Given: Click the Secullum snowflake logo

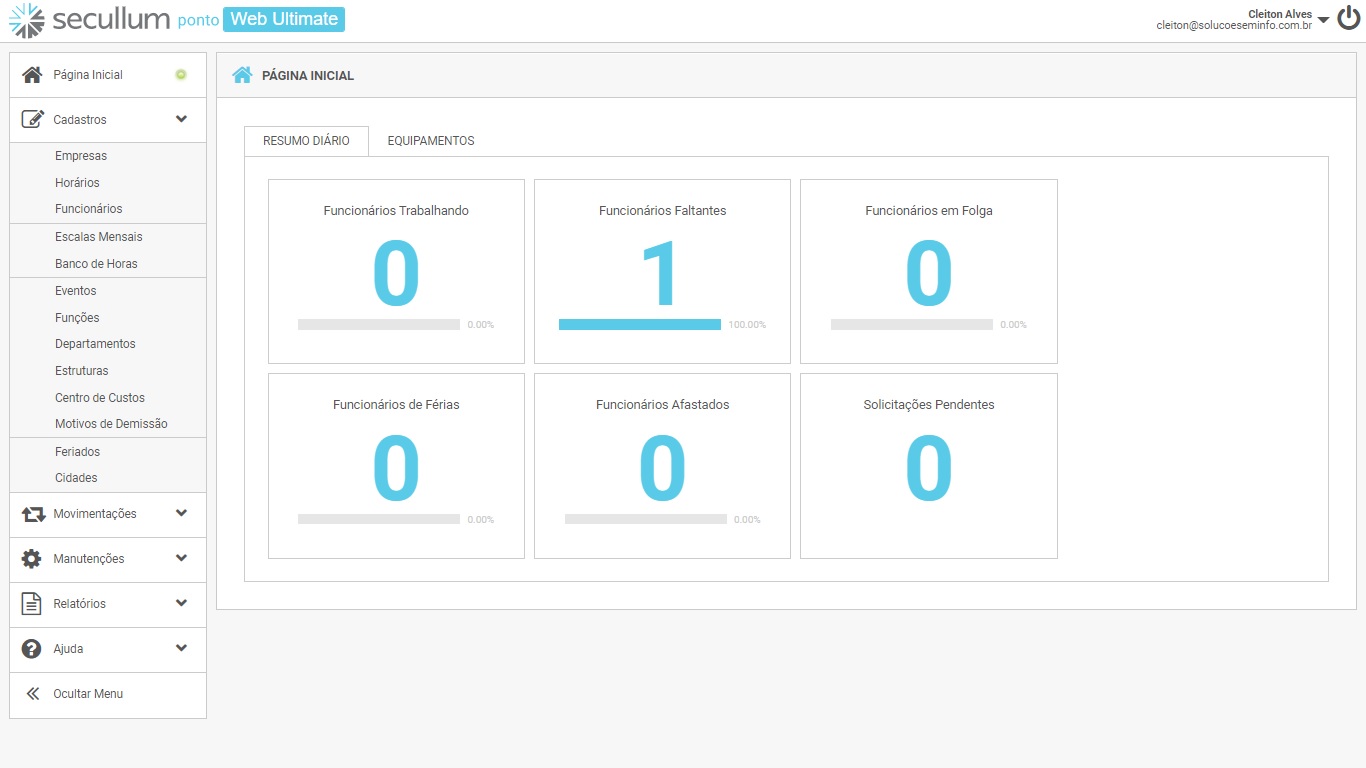Looking at the screenshot, I should [x=26, y=20].
